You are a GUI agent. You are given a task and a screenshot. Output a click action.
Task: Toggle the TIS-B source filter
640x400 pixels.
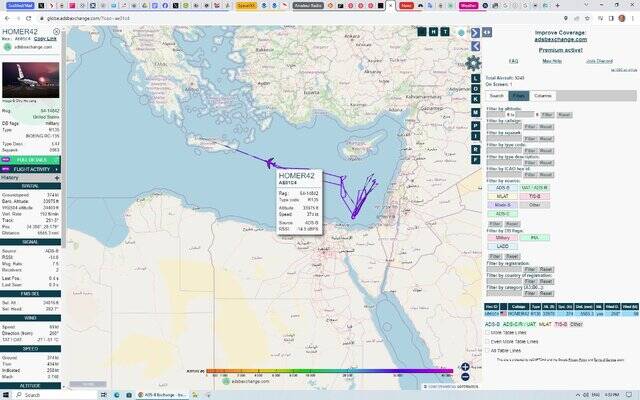(535, 196)
